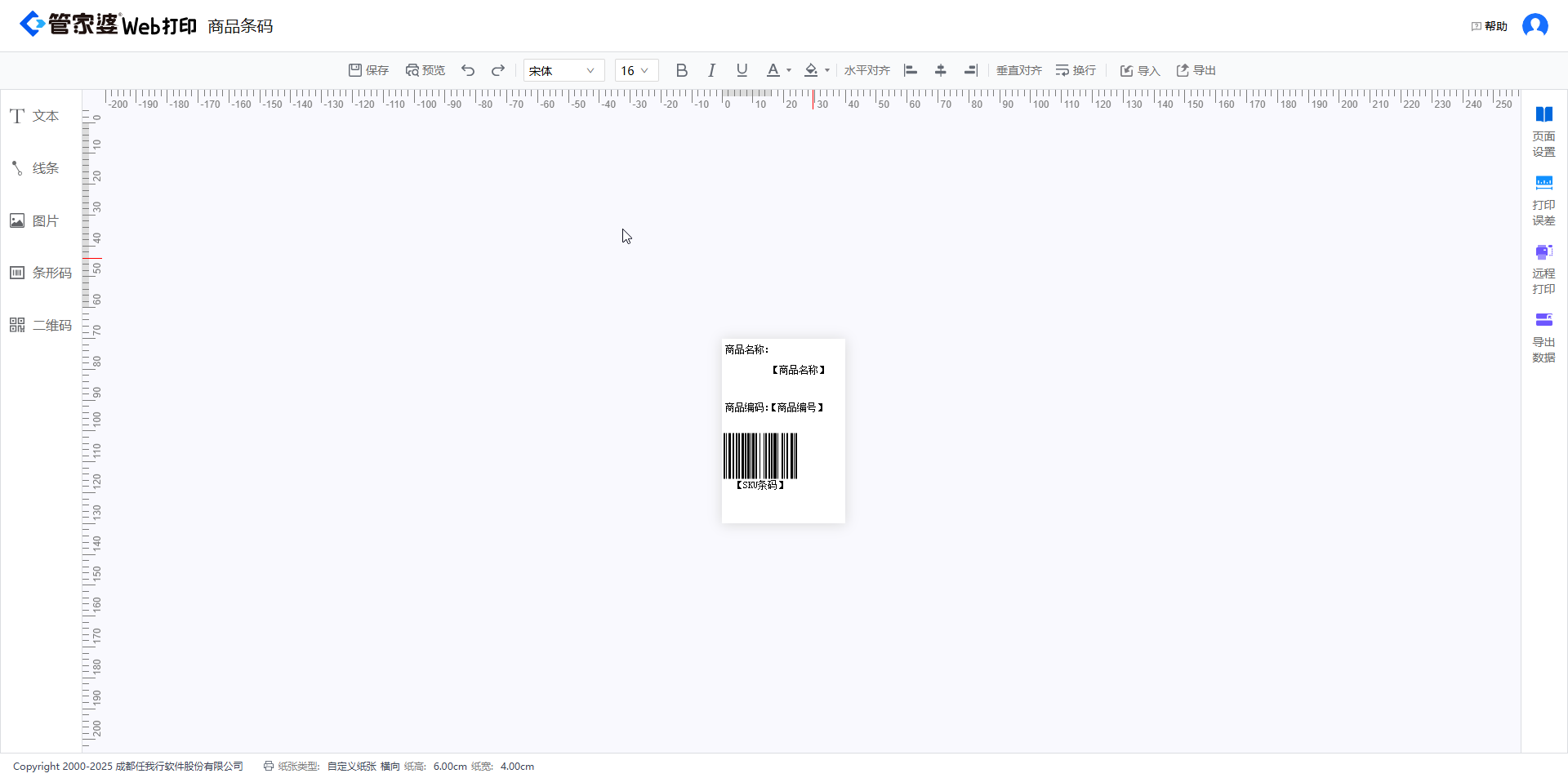Open Page Settings 页面设置 panel
The width and height of the screenshot is (1568, 778).
[x=1543, y=132]
